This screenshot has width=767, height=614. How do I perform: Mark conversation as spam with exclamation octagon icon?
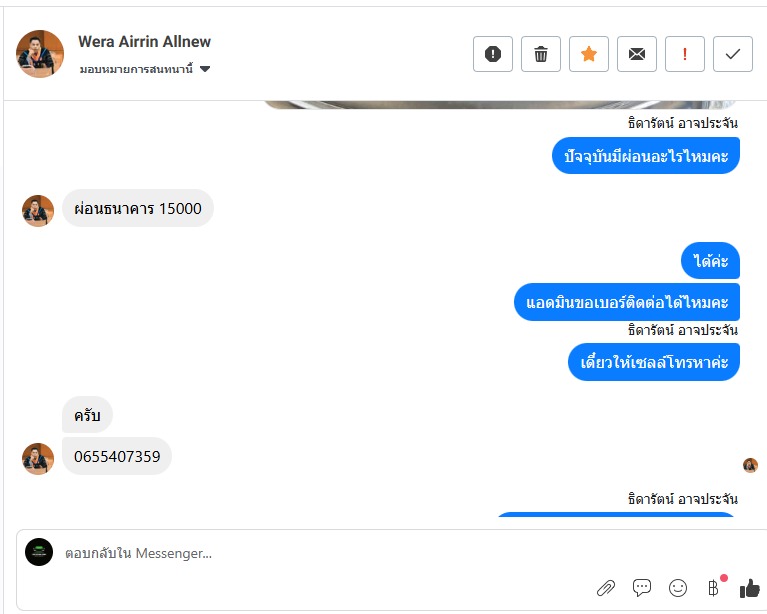pyautogui.click(x=493, y=54)
